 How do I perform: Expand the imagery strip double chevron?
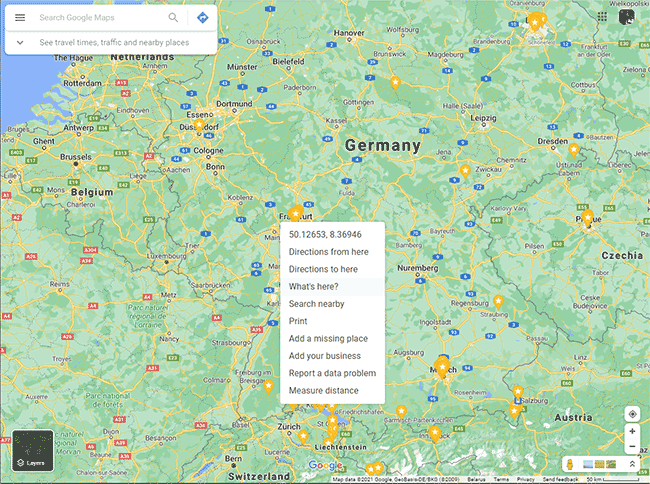click(632, 464)
